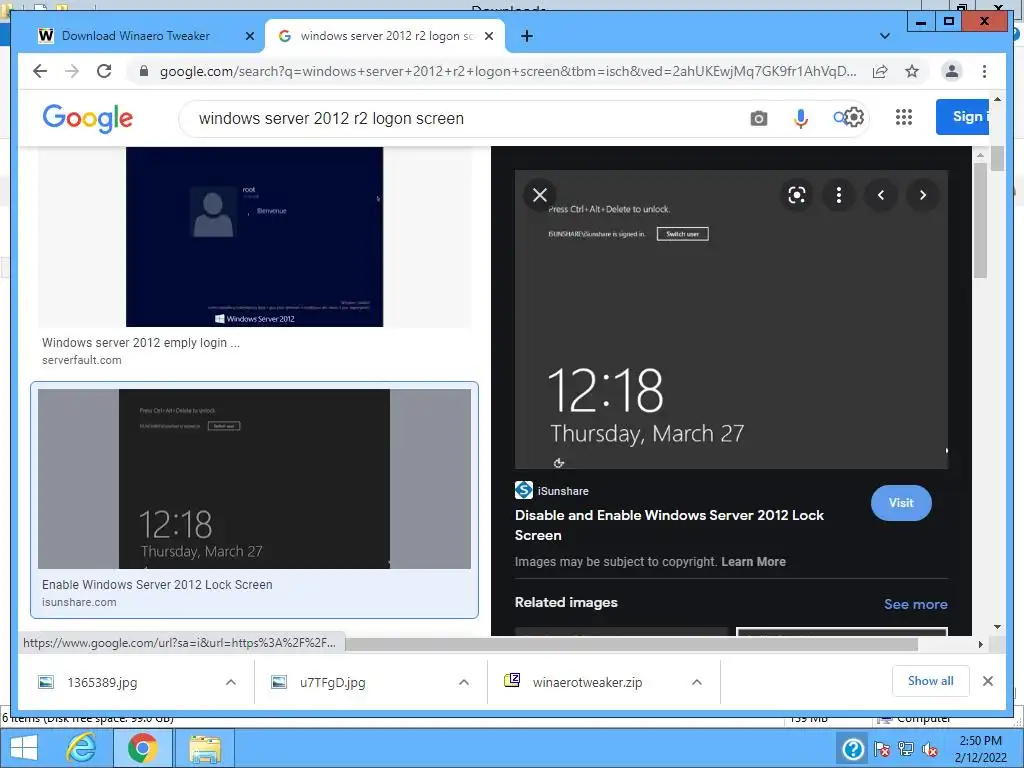The width and height of the screenshot is (1024, 768).
Task: Click the Visit button
Action: [901, 503]
